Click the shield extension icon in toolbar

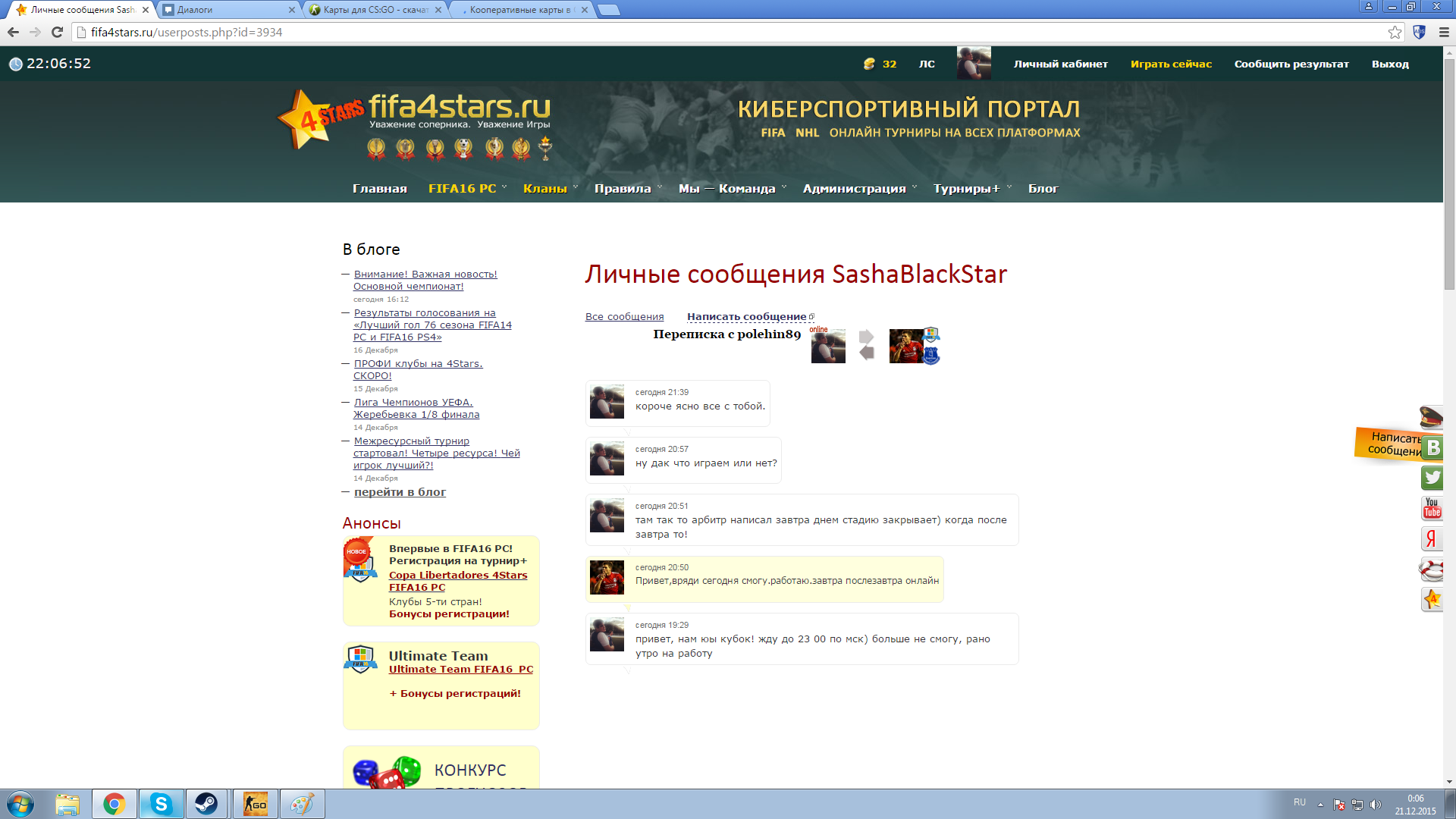coord(1420,32)
